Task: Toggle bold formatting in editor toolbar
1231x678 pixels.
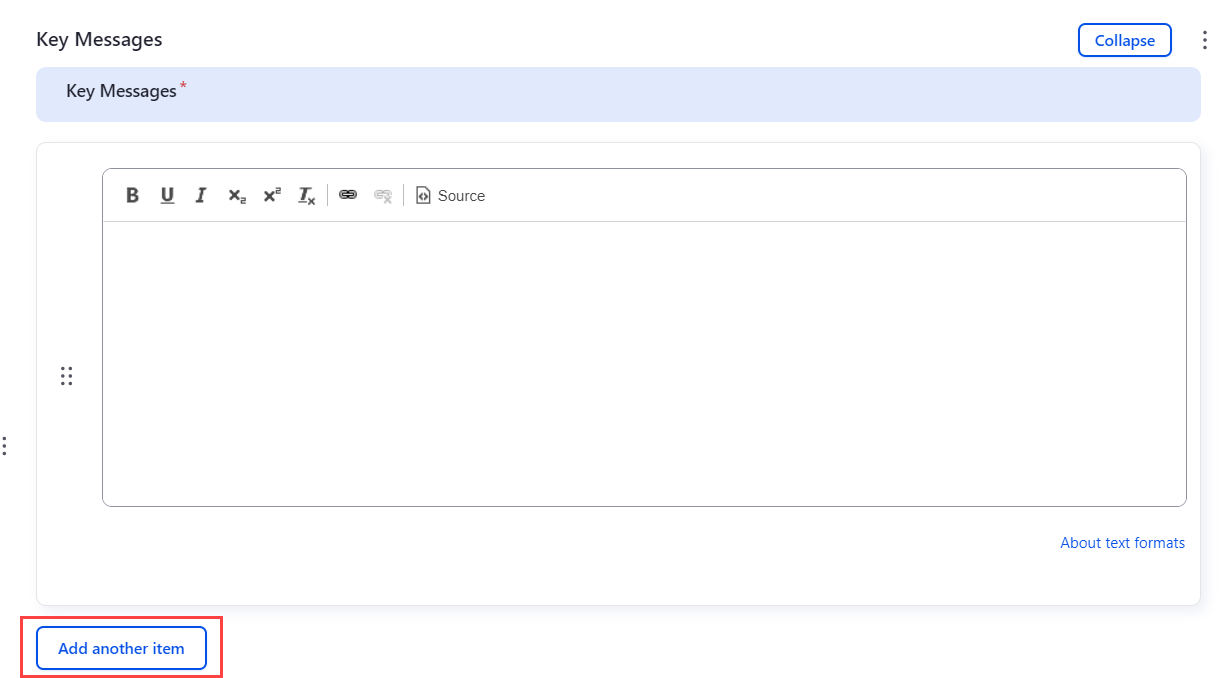Action: [132, 196]
